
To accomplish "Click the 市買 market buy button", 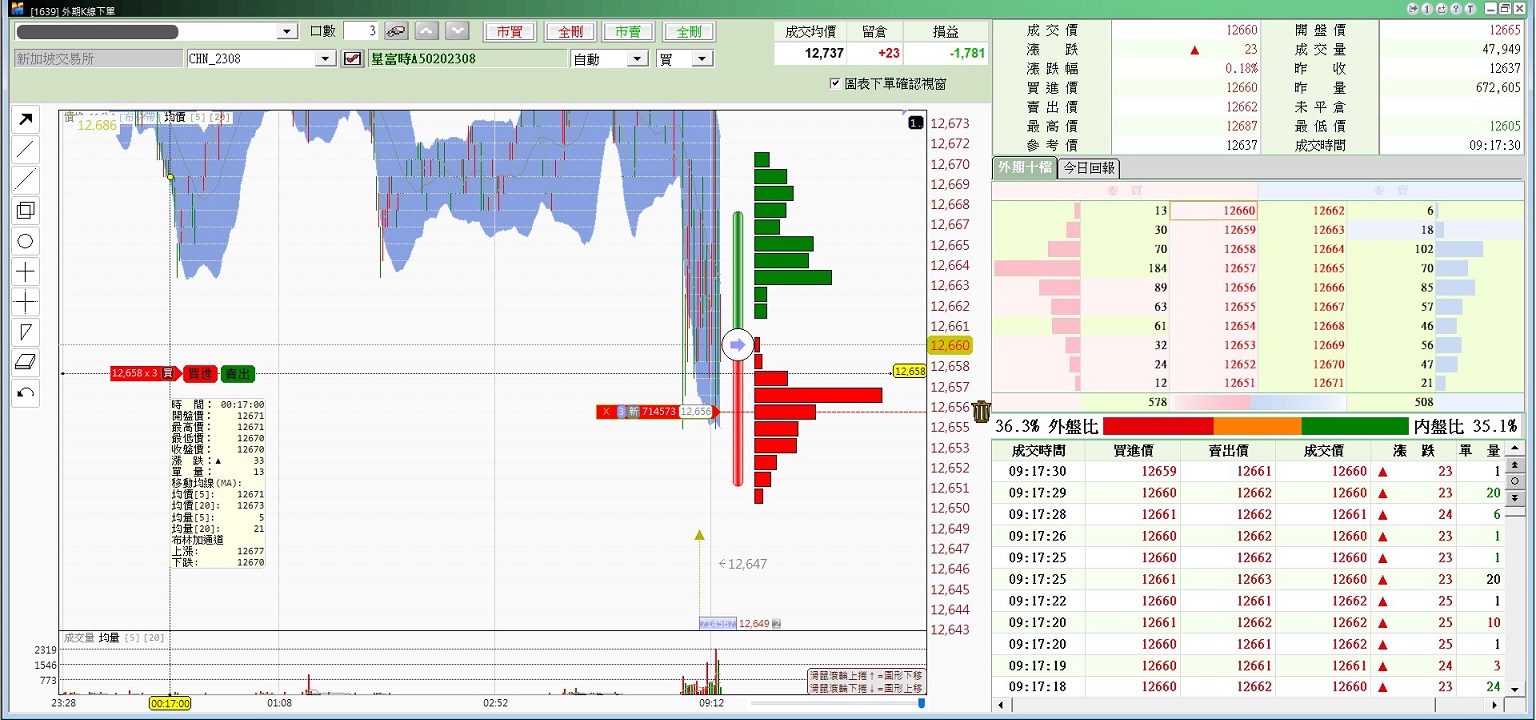I will (510, 32).
